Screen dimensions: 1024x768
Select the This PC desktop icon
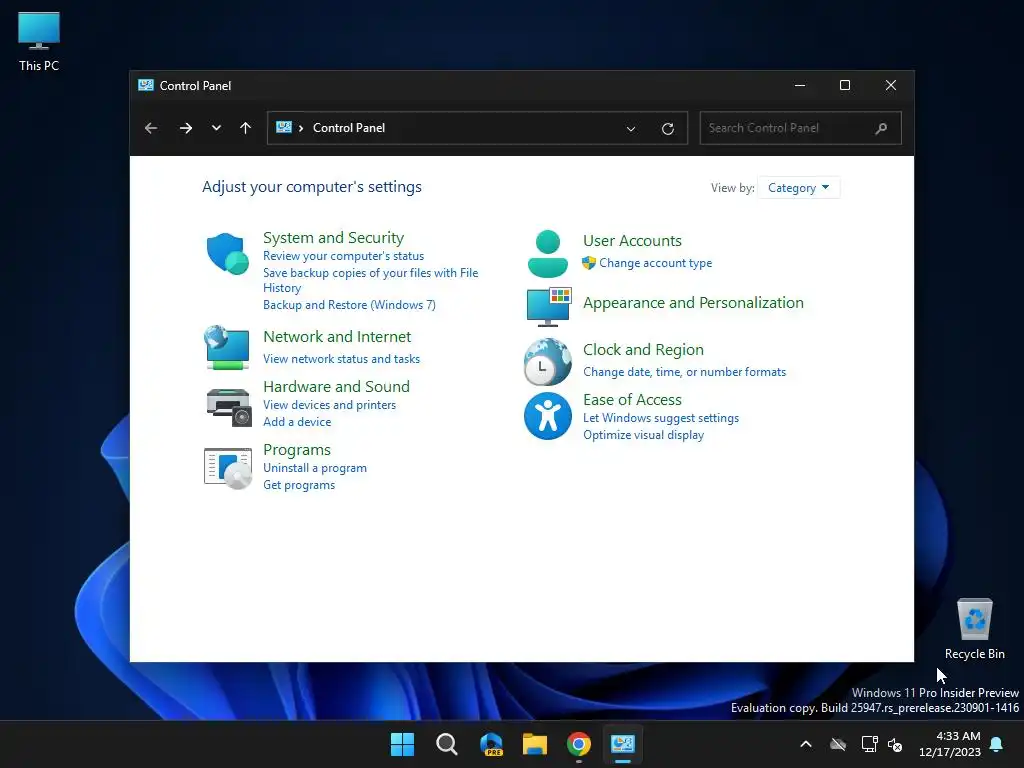(x=39, y=41)
